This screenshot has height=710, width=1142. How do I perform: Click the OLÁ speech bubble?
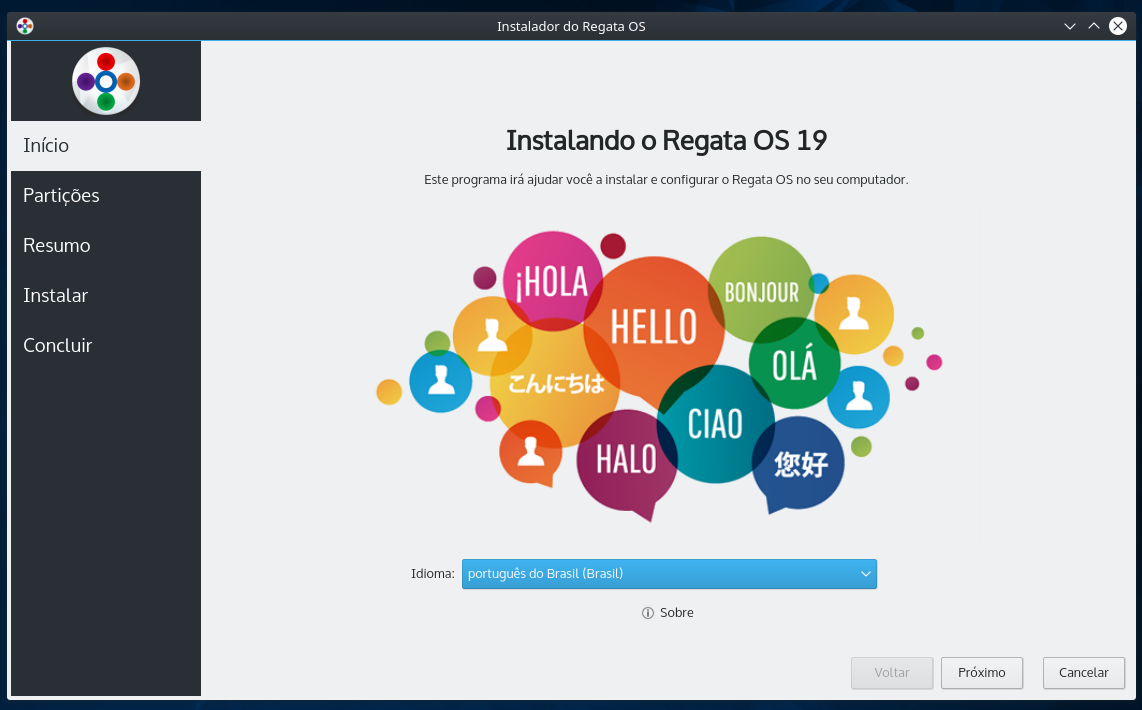point(796,366)
